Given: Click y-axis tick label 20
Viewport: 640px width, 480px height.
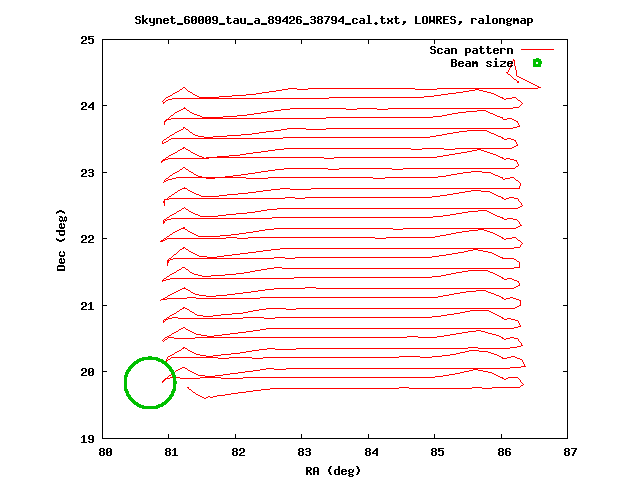Looking at the screenshot, I should tap(87, 372).
